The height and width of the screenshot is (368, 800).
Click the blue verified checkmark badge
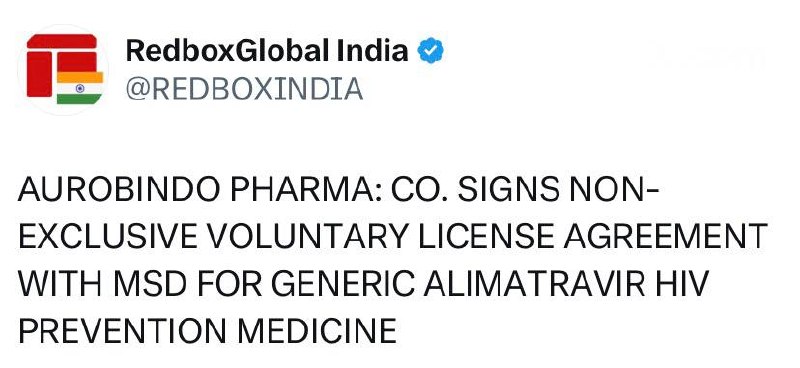pyautogui.click(x=431, y=51)
